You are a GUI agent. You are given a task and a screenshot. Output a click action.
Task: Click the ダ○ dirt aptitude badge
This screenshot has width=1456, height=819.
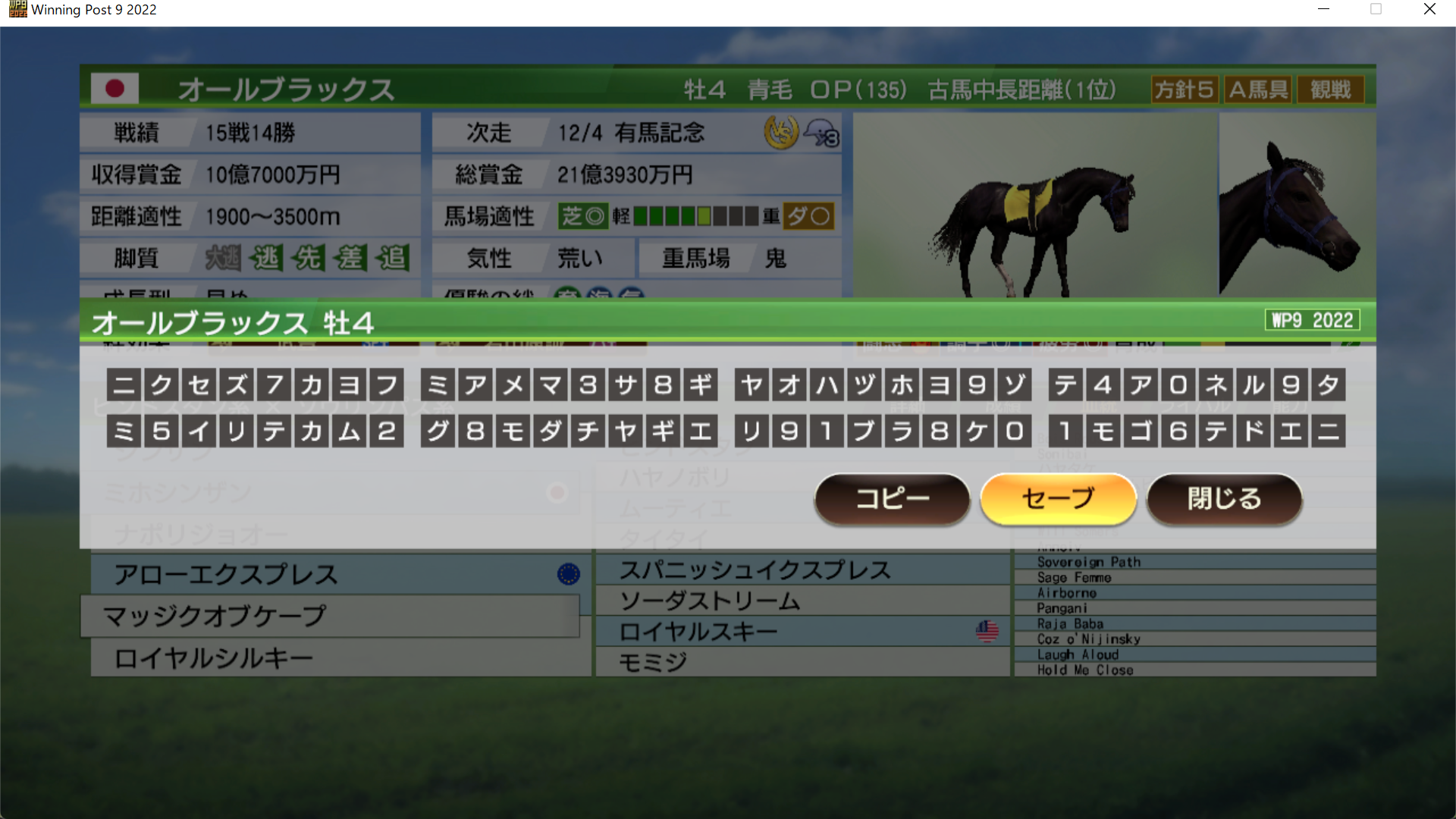coord(808,216)
